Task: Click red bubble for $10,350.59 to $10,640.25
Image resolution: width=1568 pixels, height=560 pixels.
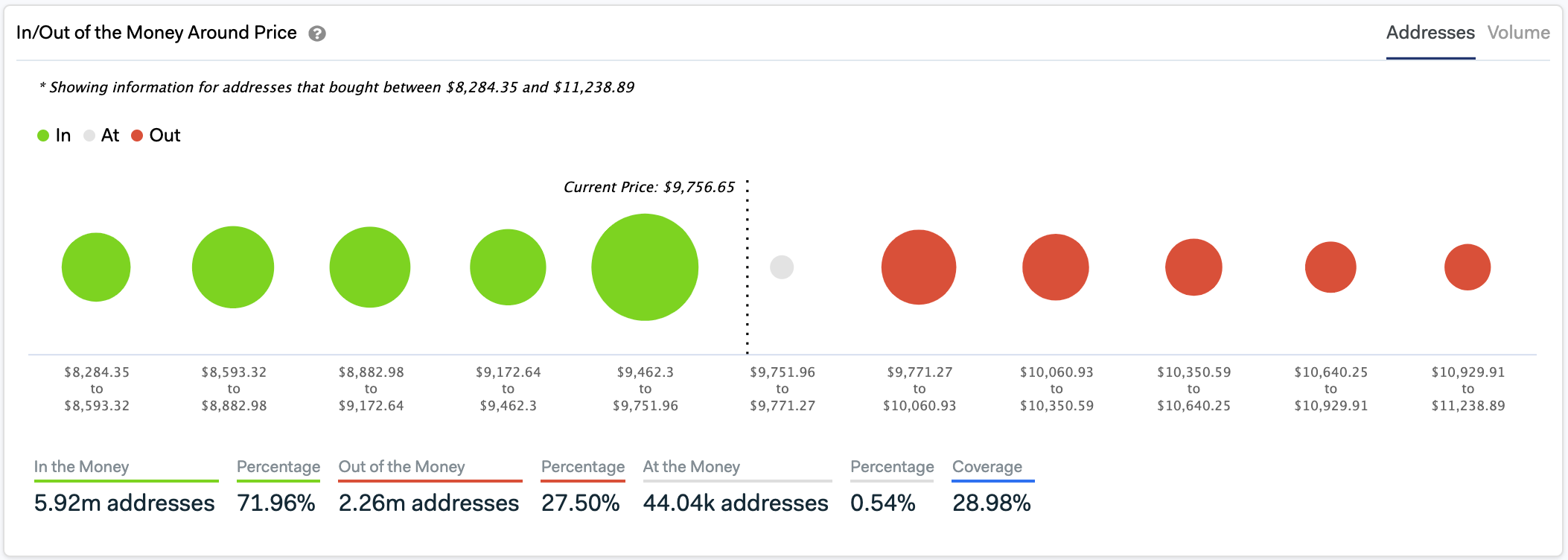Action: [x=1193, y=267]
